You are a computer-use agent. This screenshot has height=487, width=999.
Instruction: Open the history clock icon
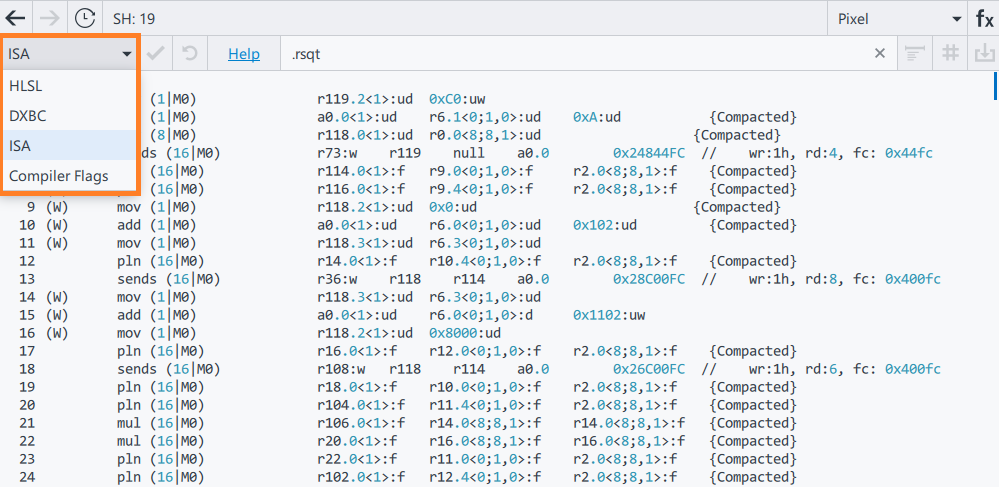[86, 18]
